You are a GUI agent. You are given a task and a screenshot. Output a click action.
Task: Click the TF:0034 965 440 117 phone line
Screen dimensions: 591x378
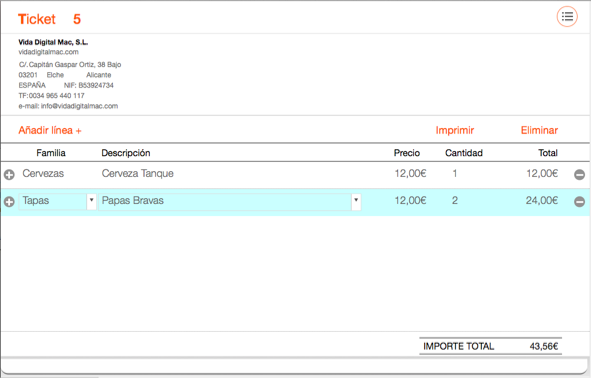coord(51,96)
